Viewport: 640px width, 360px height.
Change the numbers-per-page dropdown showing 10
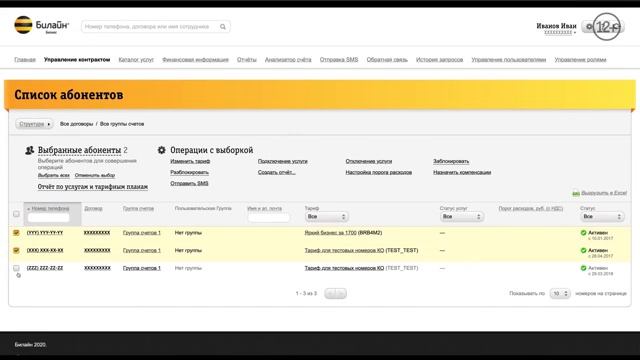click(x=560, y=293)
